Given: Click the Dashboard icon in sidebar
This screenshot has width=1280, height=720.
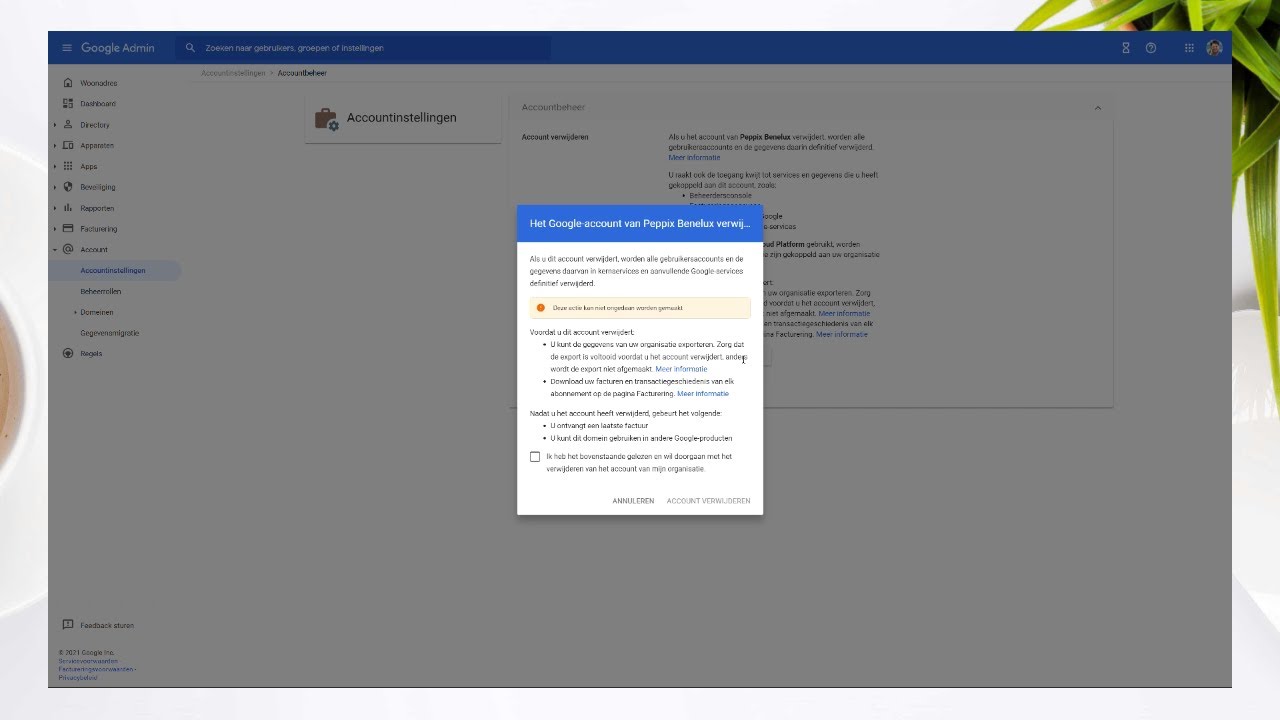Looking at the screenshot, I should (68, 104).
